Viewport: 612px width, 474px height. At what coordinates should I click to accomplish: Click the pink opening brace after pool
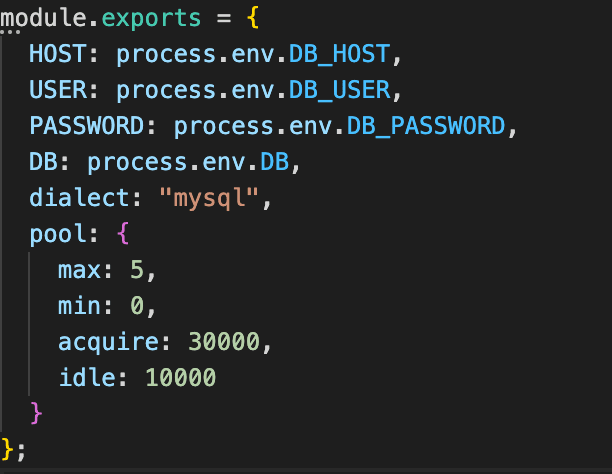tap(123, 234)
